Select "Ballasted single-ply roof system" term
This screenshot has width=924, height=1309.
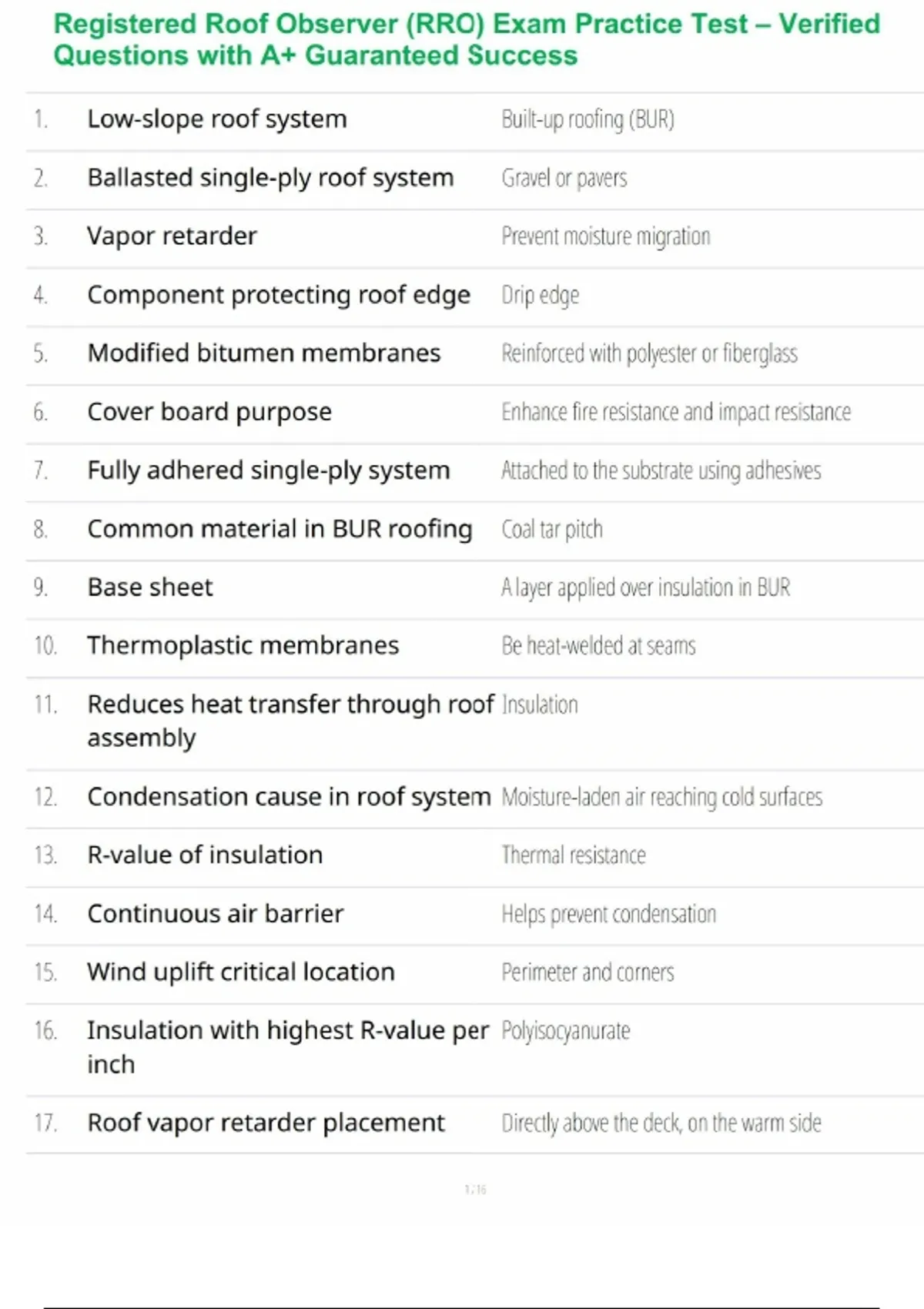tap(270, 178)
